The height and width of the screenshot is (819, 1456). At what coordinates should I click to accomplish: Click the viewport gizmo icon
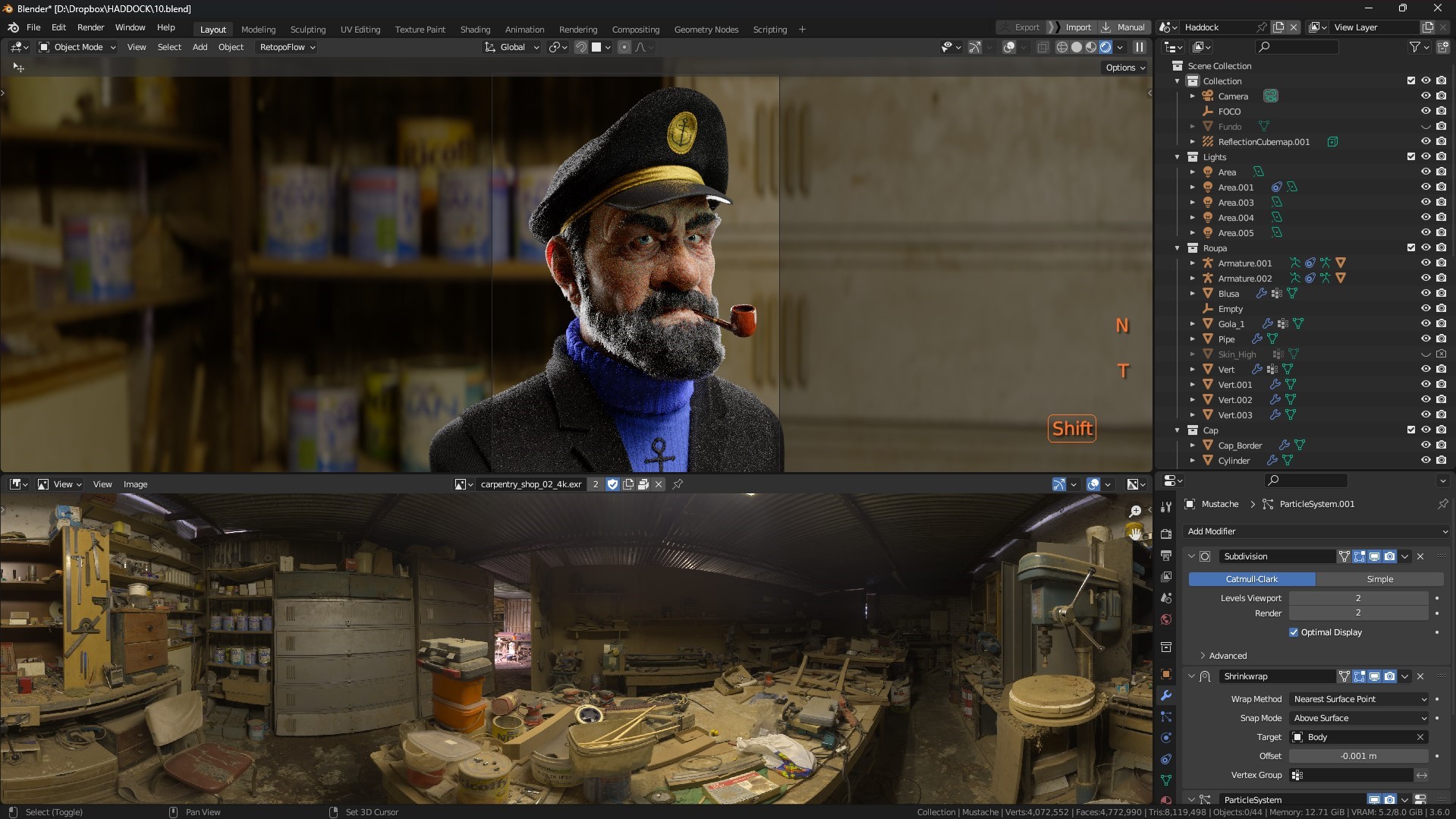(x=975, y=47)
